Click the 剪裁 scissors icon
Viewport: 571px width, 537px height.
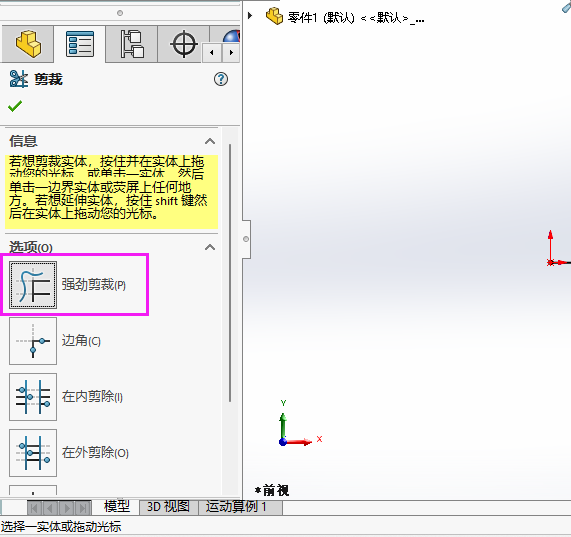[x=19, y=79]
